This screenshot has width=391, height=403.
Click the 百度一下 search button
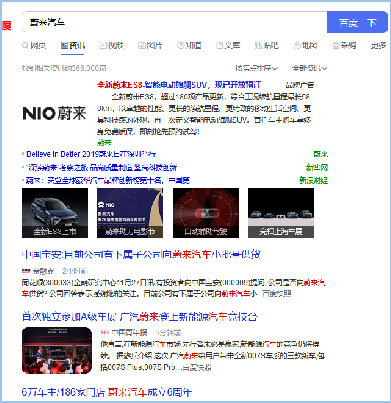pyautogui.click(x=357, y=22)
